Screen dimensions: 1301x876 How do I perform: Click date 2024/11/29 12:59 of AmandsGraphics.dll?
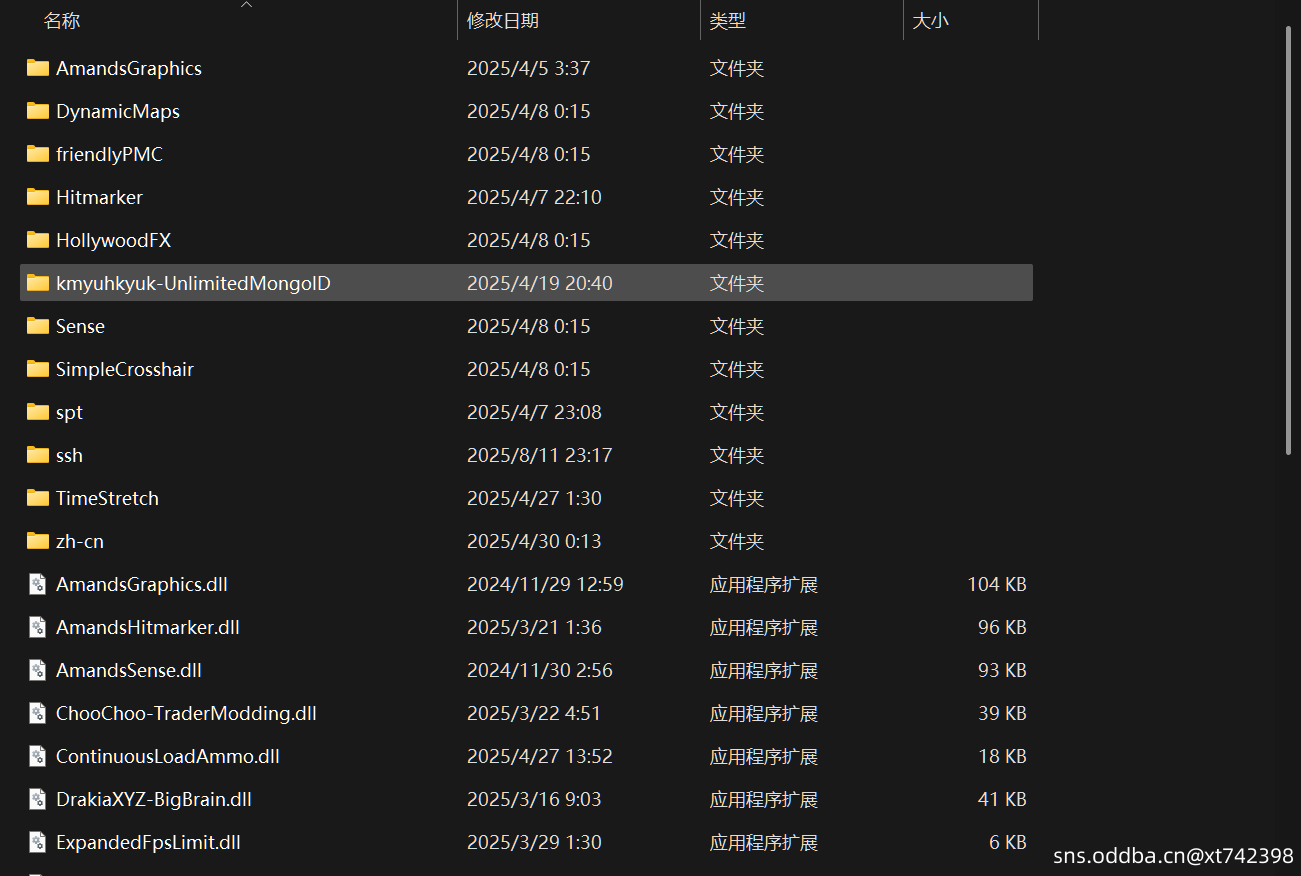545,584
